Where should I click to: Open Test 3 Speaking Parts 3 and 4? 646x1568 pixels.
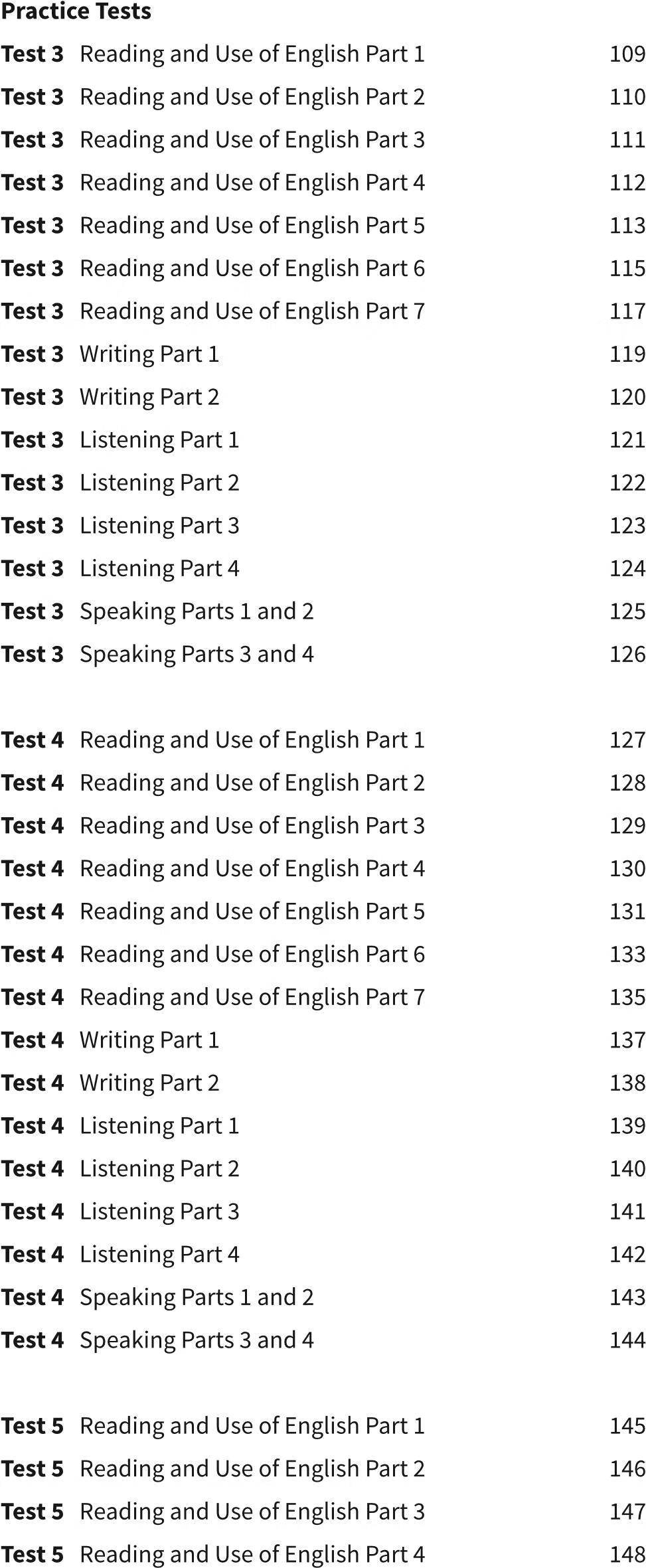197,654
